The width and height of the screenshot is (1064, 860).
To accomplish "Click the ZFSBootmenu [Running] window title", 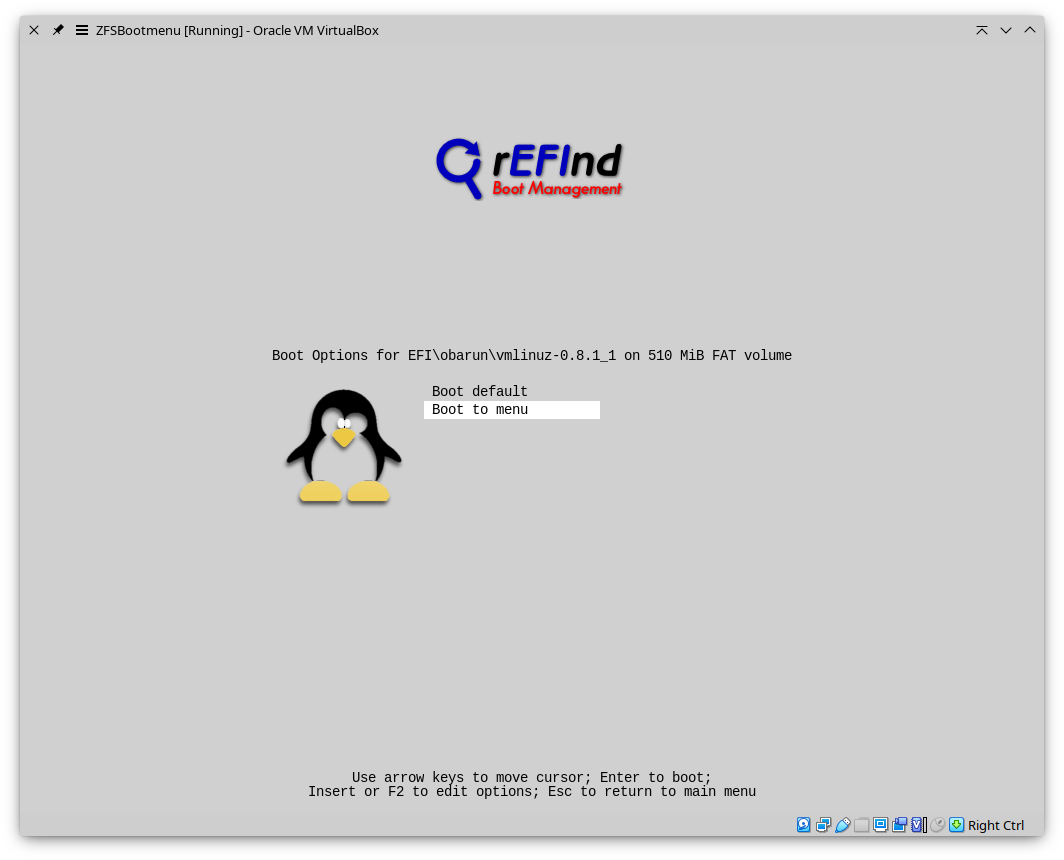I will coord(237,31).
